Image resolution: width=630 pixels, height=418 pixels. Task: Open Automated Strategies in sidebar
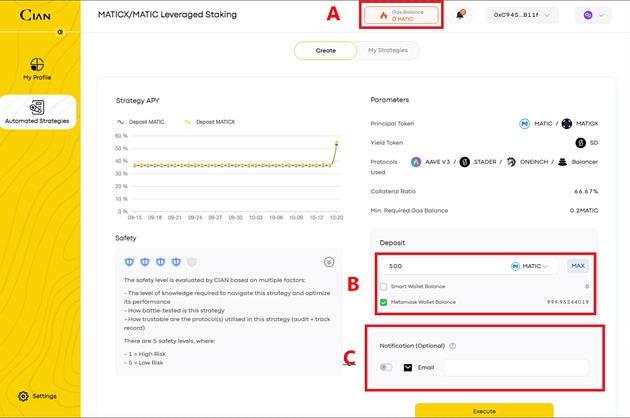click(37, 112)
